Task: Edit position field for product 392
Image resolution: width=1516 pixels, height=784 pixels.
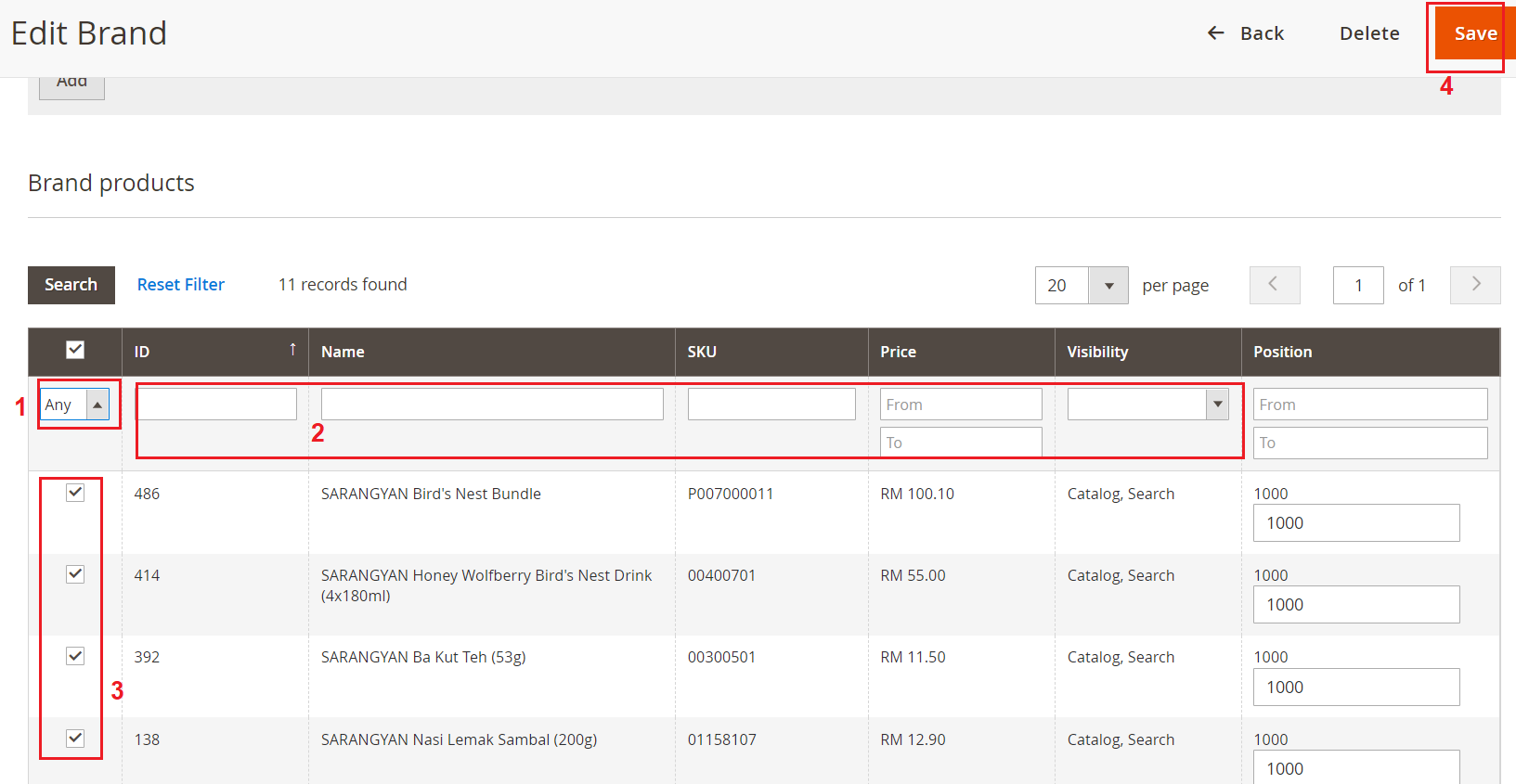Action: point(1356,688)
